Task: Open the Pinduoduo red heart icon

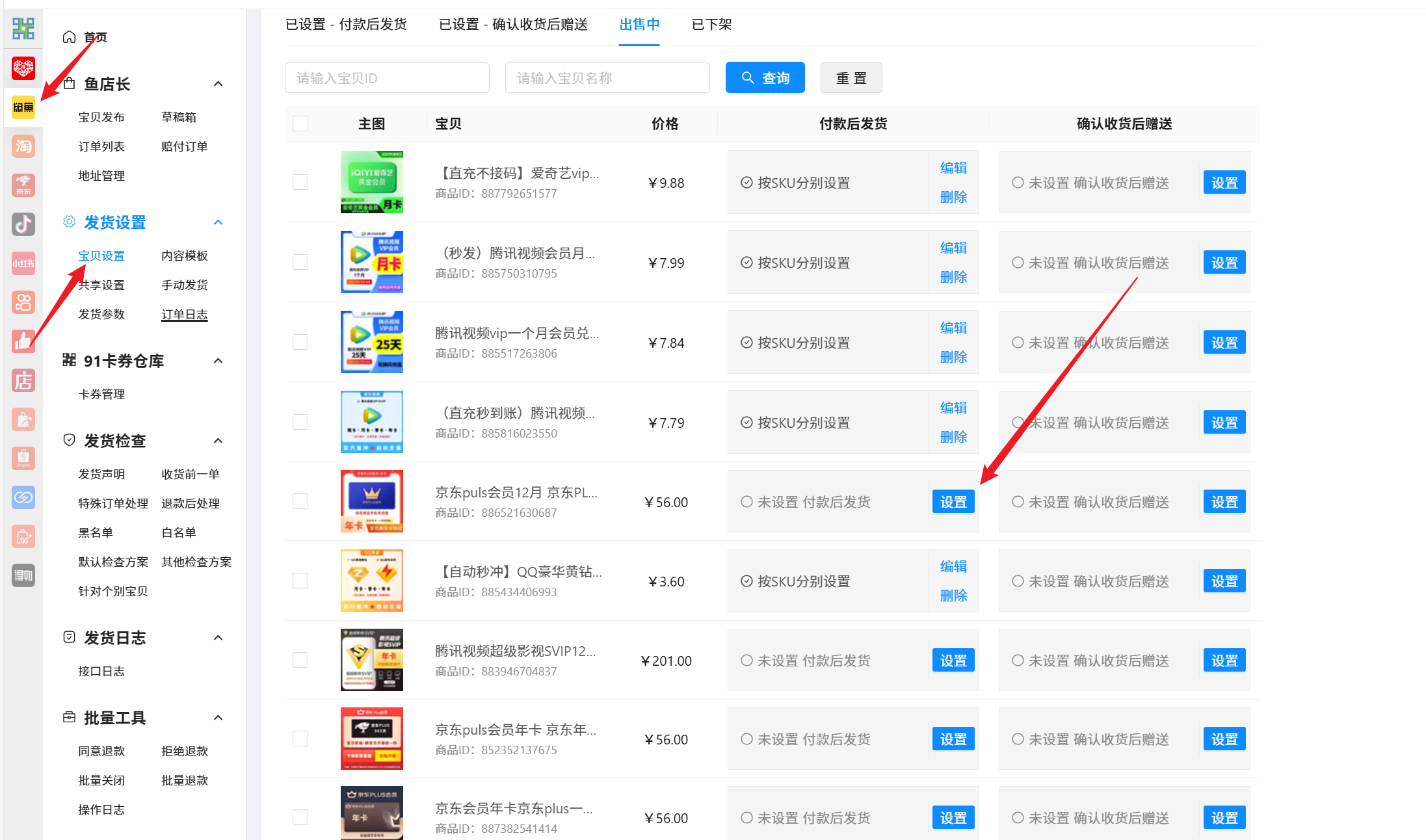Action: pos(23,68)
